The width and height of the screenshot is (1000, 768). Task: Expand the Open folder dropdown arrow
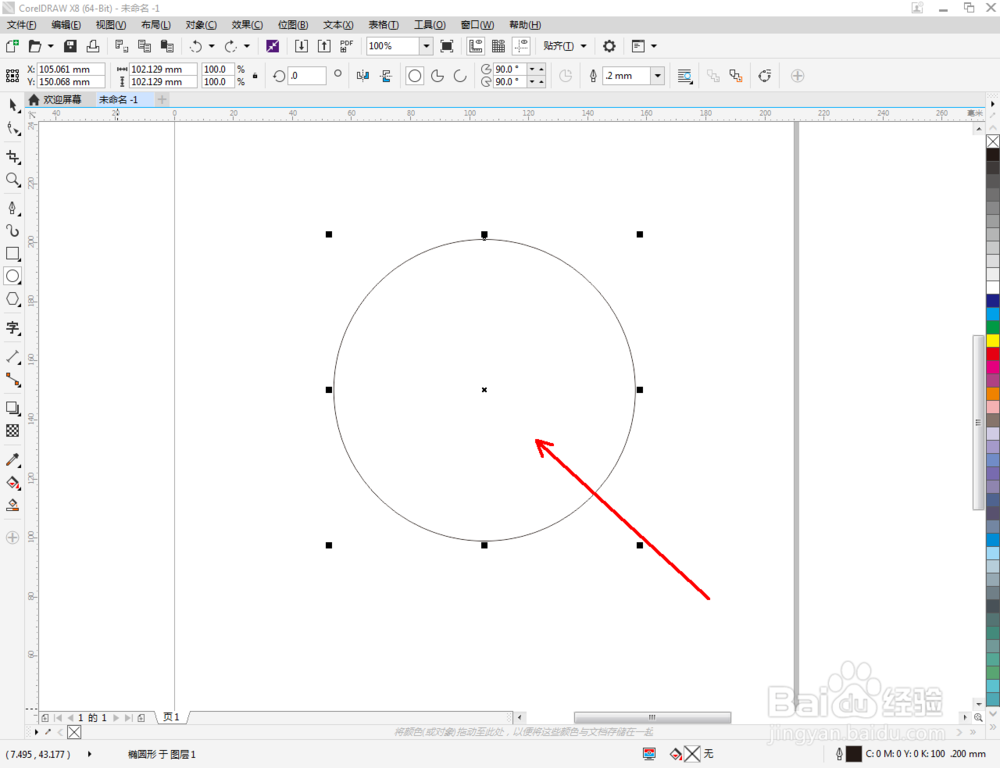(x=50, y=46)
